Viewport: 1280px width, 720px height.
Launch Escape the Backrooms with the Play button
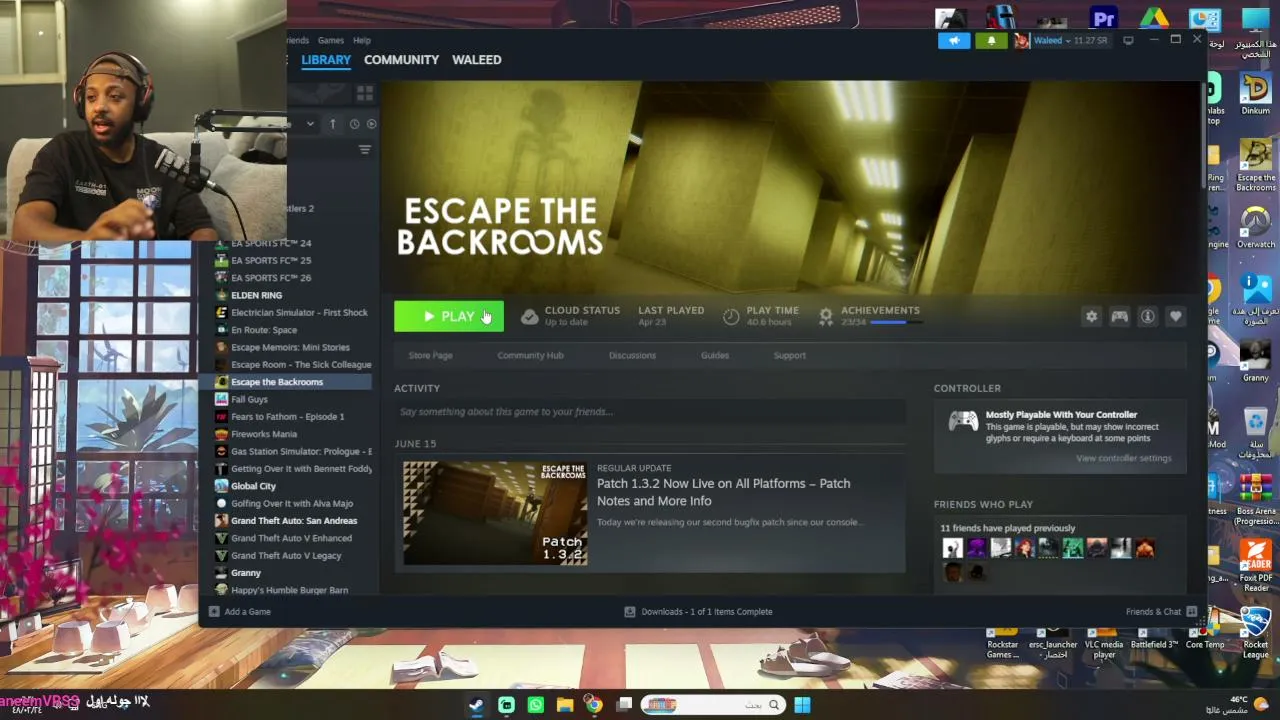tap(449, 316)
